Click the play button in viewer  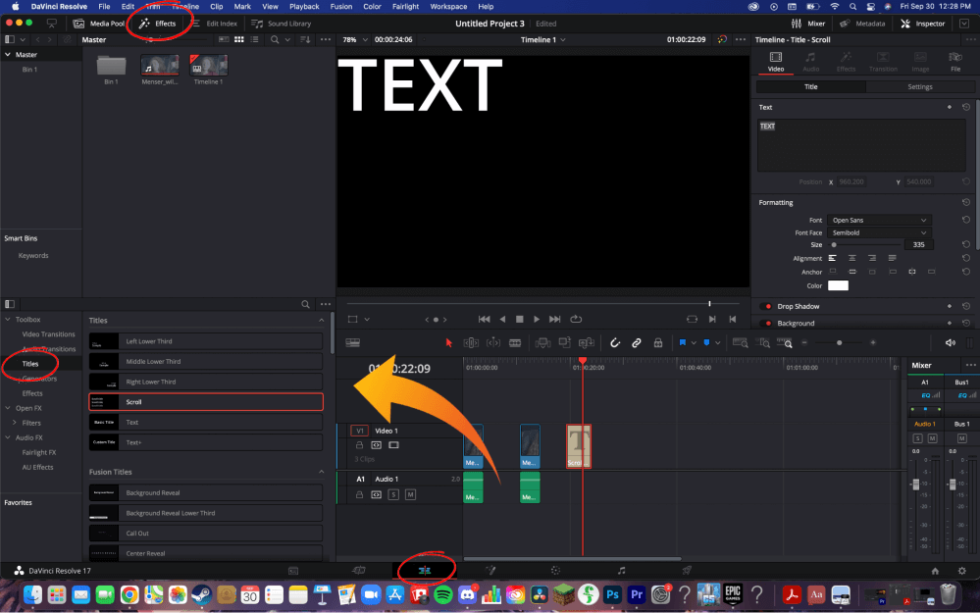click(536, 319)
